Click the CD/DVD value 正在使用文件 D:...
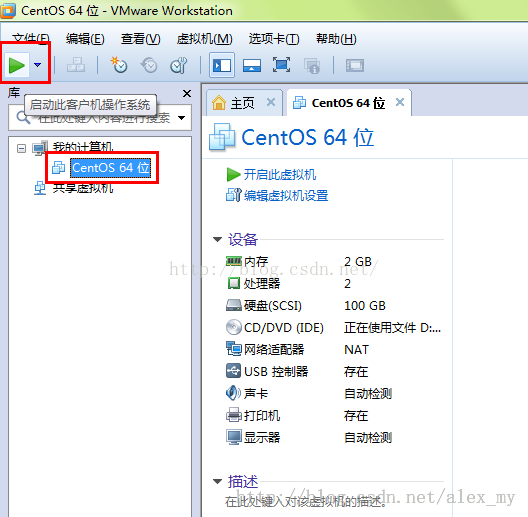This screenshot has width=528, height=517. pyautogui.click(x=392, y=327)
